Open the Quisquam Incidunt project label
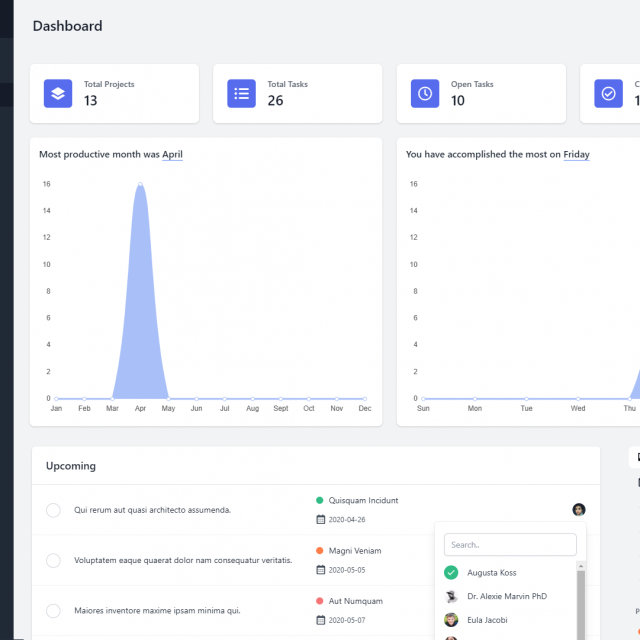The image size is (640, 640). point(363,500)
